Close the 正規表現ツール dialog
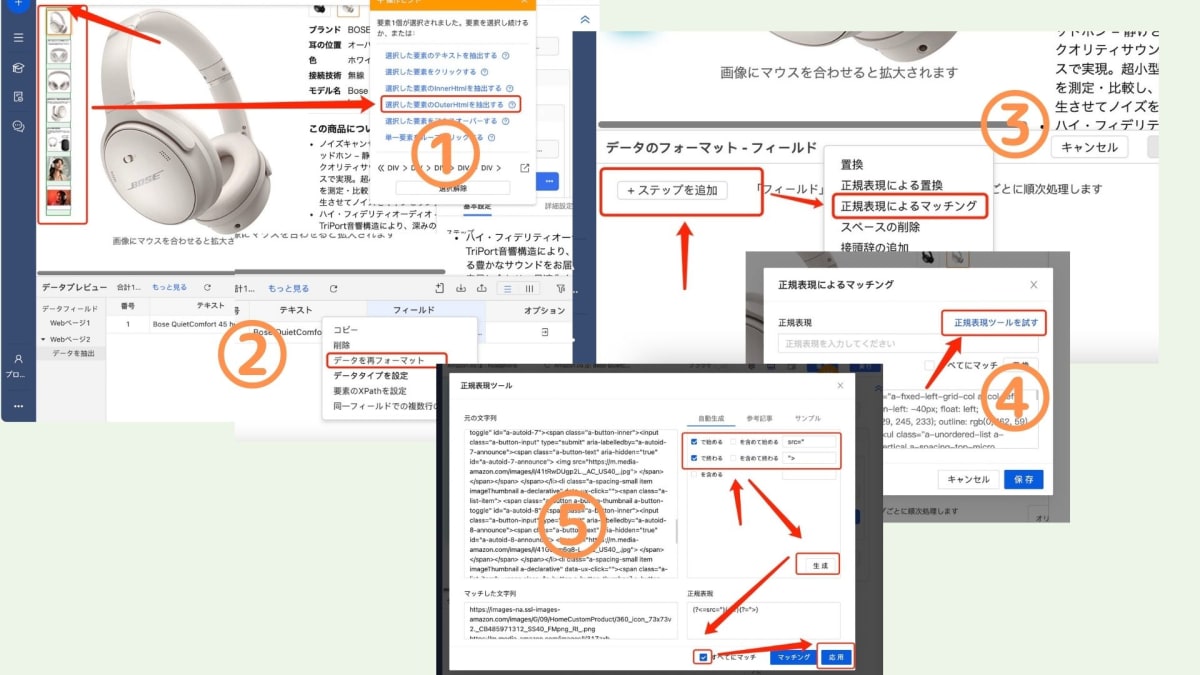Screen dimensions: 1200x675 [840, 385]
